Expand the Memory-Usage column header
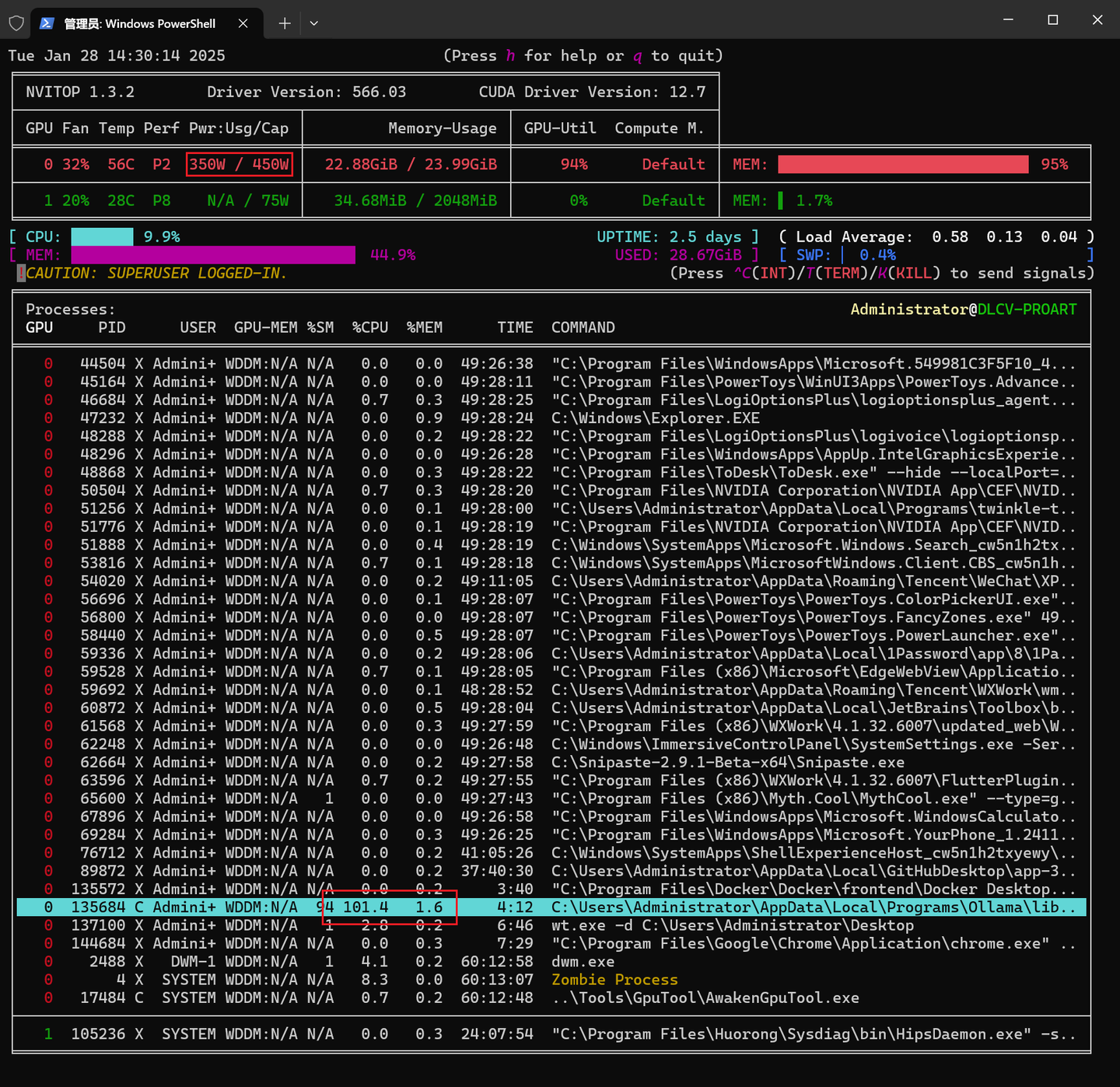 [x=442, y=128]
